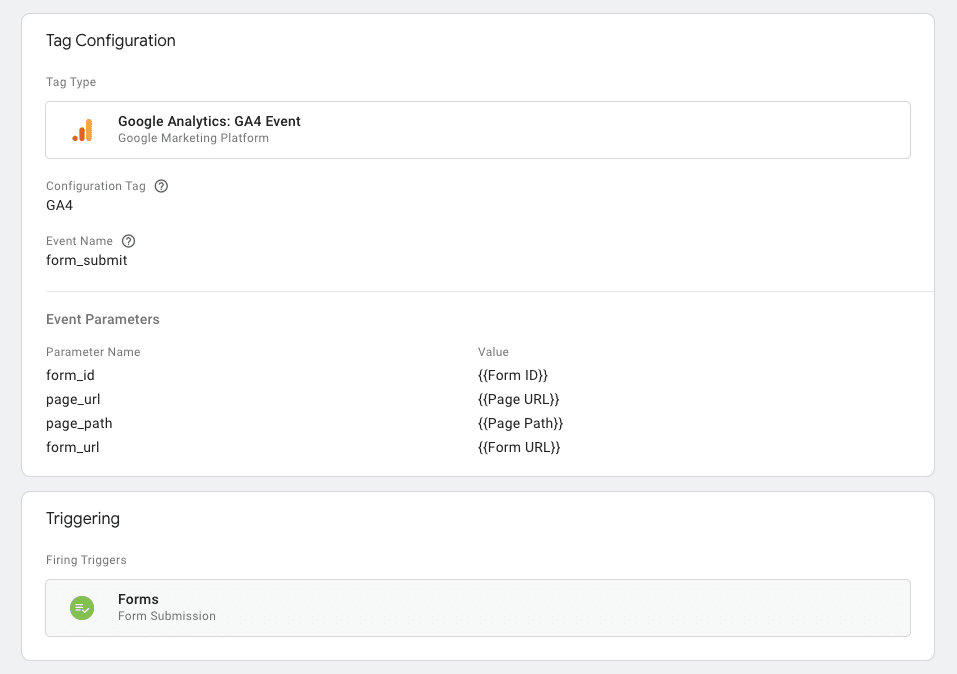Click the {{Page Path}} value
Screen dimensions: 957x674
coord(521,424)
